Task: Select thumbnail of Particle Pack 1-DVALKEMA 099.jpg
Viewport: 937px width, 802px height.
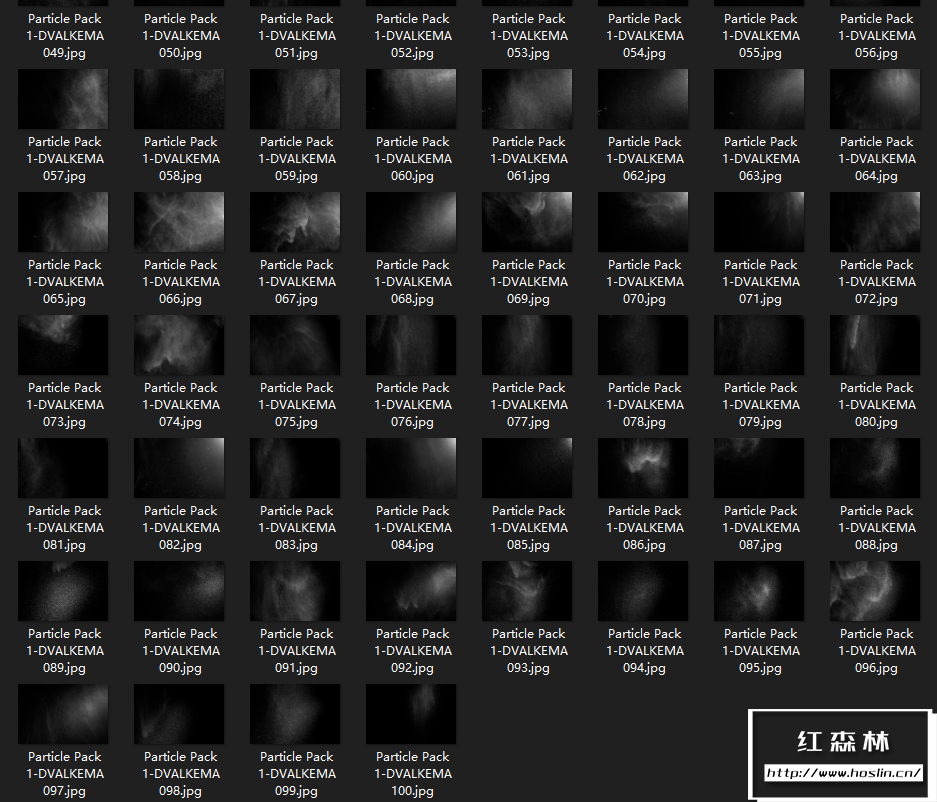Action: click(x=295, y=714)
